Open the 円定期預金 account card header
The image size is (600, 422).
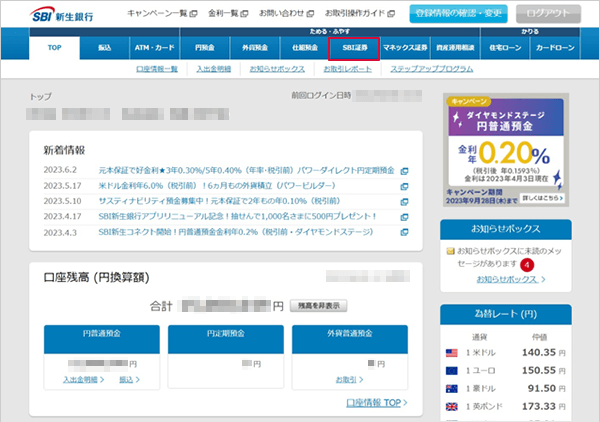226,339
